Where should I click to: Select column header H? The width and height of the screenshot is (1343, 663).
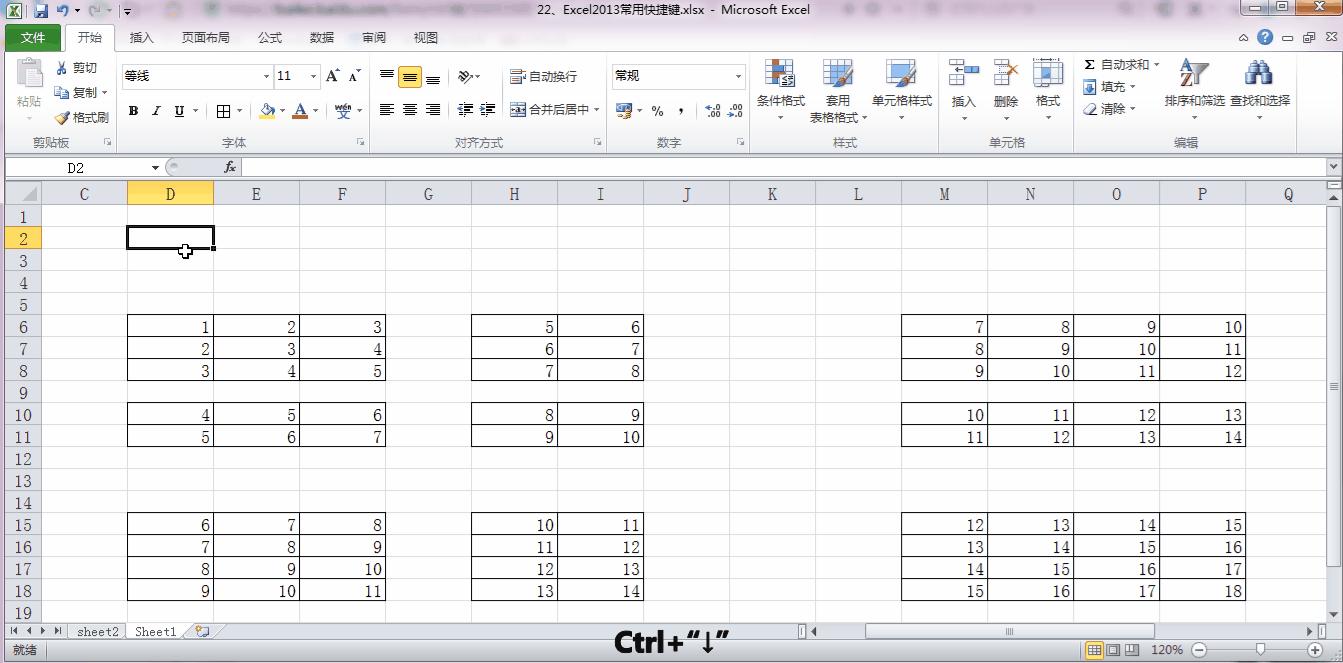click(x=514, y=194)
